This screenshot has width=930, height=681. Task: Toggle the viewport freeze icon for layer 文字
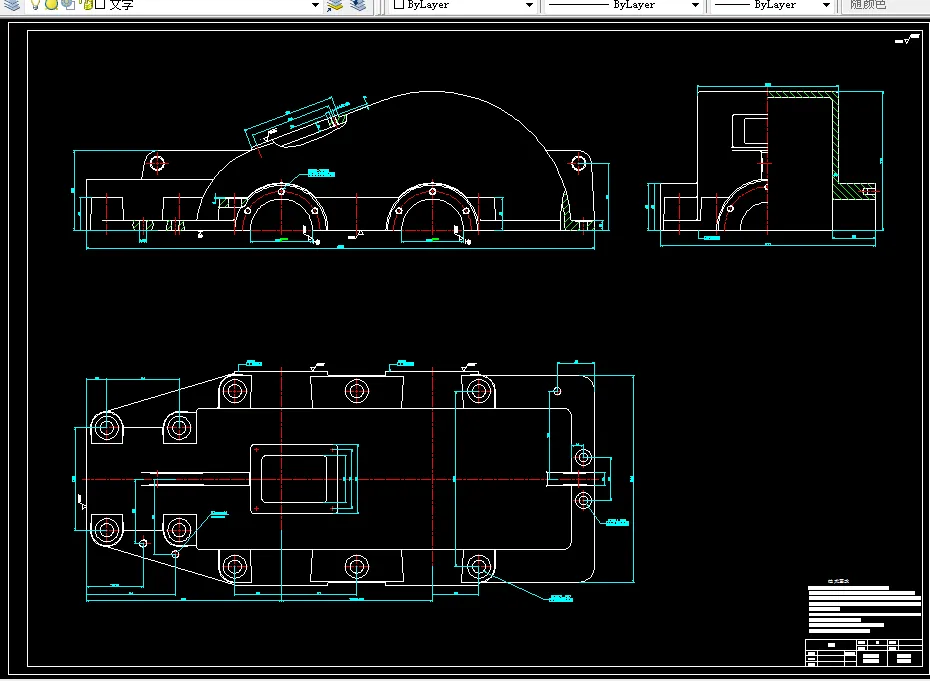(x=68, y=5)
